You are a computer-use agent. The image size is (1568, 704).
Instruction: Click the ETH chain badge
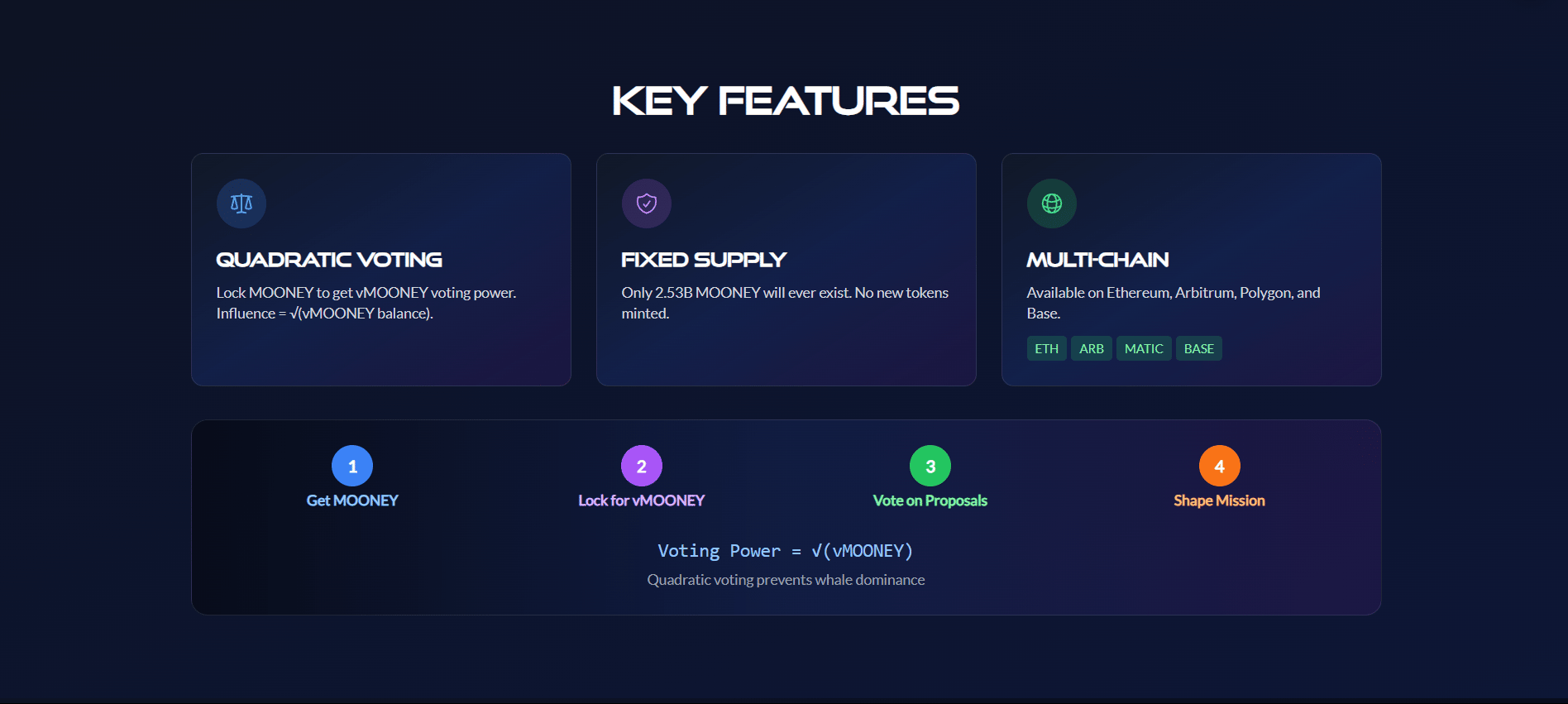1047,348
